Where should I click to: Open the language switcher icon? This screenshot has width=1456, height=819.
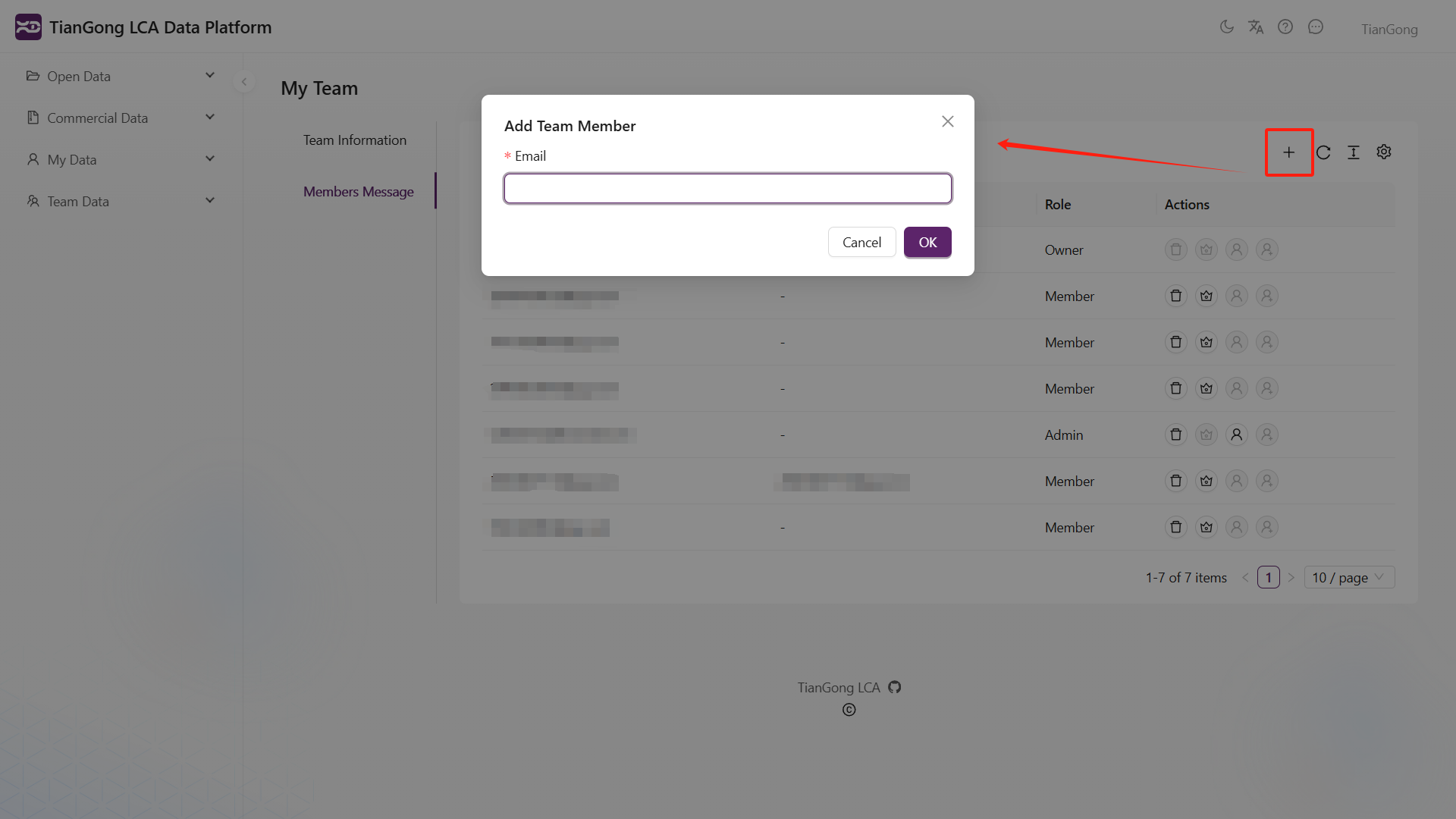pyautogui.click(x=1256, y=26)
